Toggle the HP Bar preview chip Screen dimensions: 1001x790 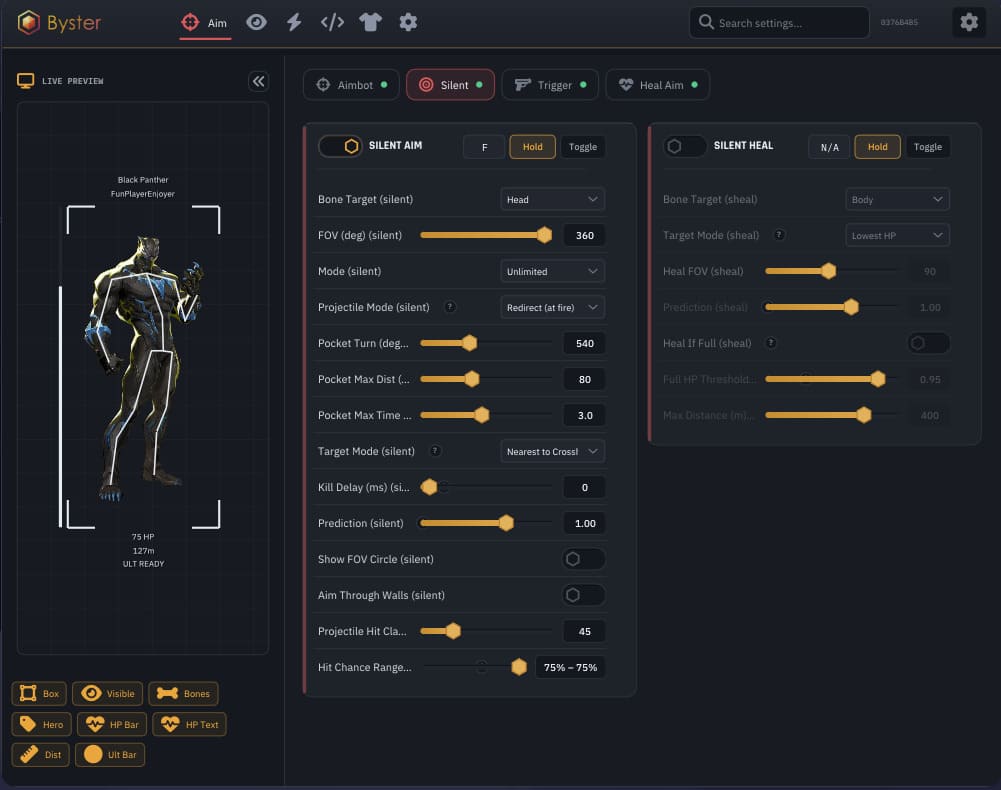[x=112, y=724]
